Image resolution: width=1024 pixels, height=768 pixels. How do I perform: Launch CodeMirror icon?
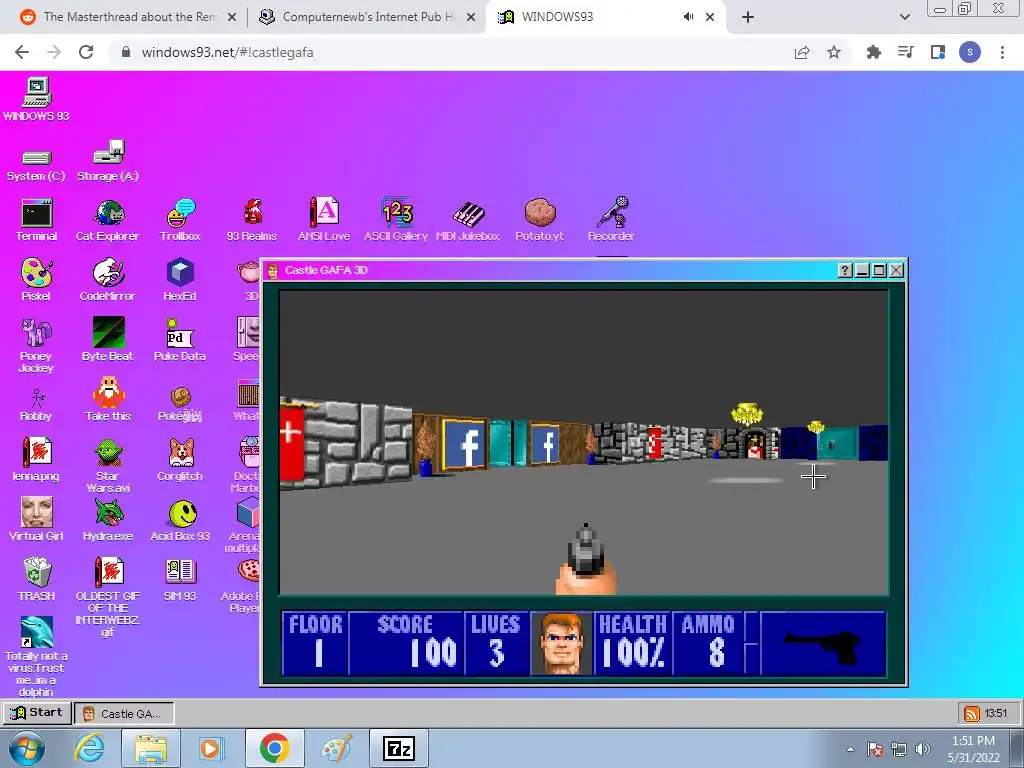(108, 280)
